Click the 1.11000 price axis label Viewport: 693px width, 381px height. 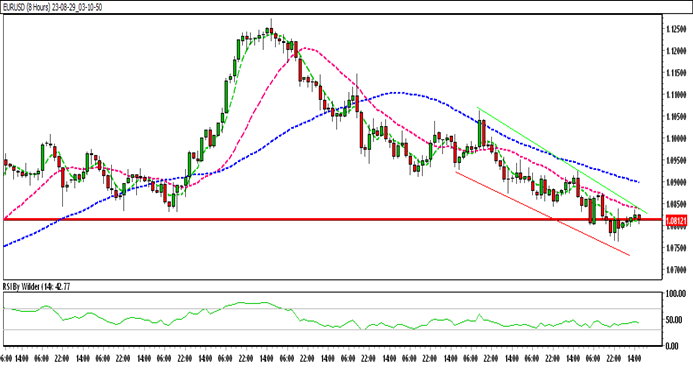click(x=677, y=95)
